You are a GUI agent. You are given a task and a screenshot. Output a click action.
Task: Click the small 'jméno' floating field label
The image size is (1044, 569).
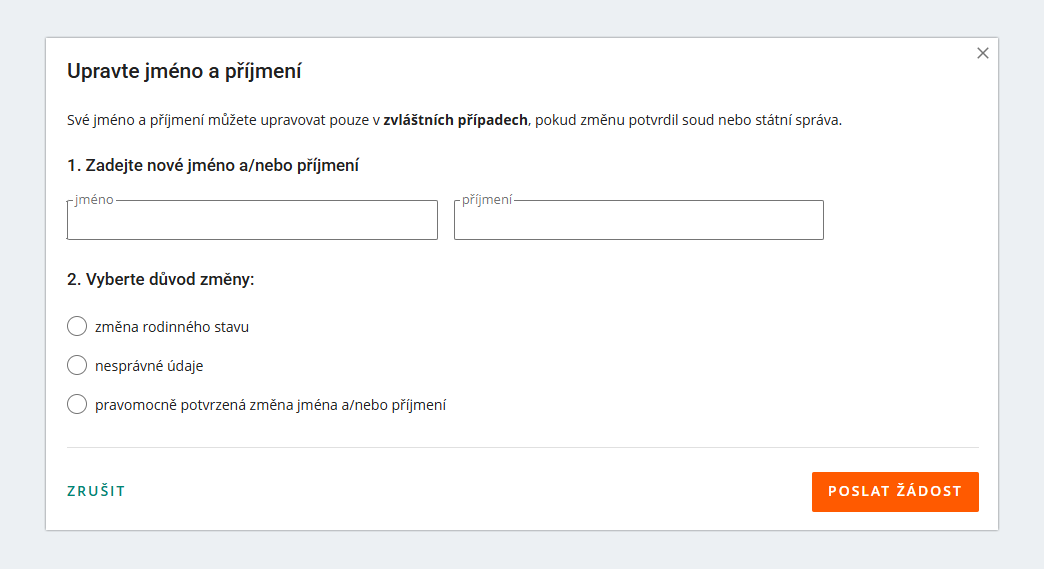94,200
